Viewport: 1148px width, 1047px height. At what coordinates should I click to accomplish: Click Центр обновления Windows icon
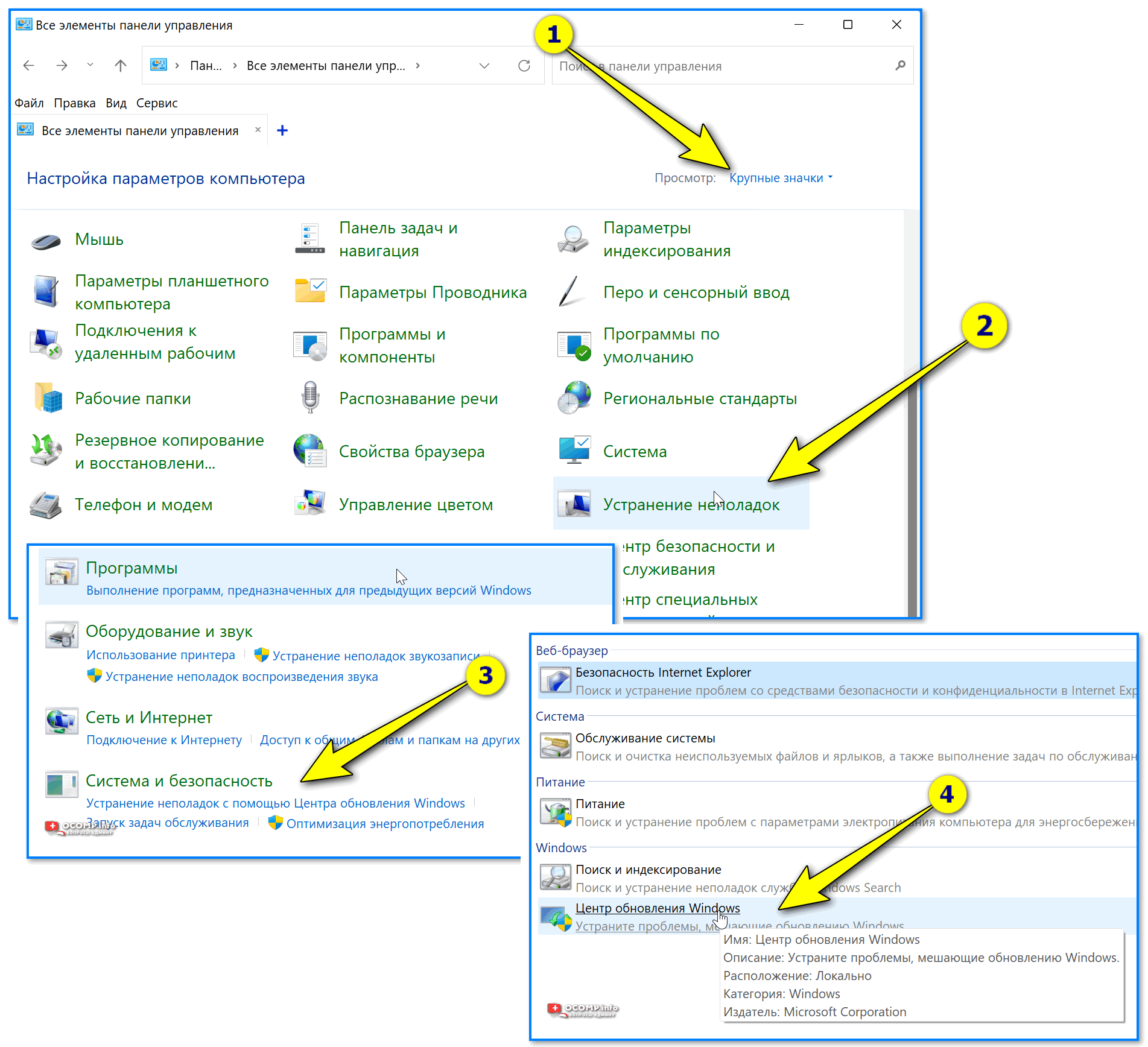click(555, 919)
